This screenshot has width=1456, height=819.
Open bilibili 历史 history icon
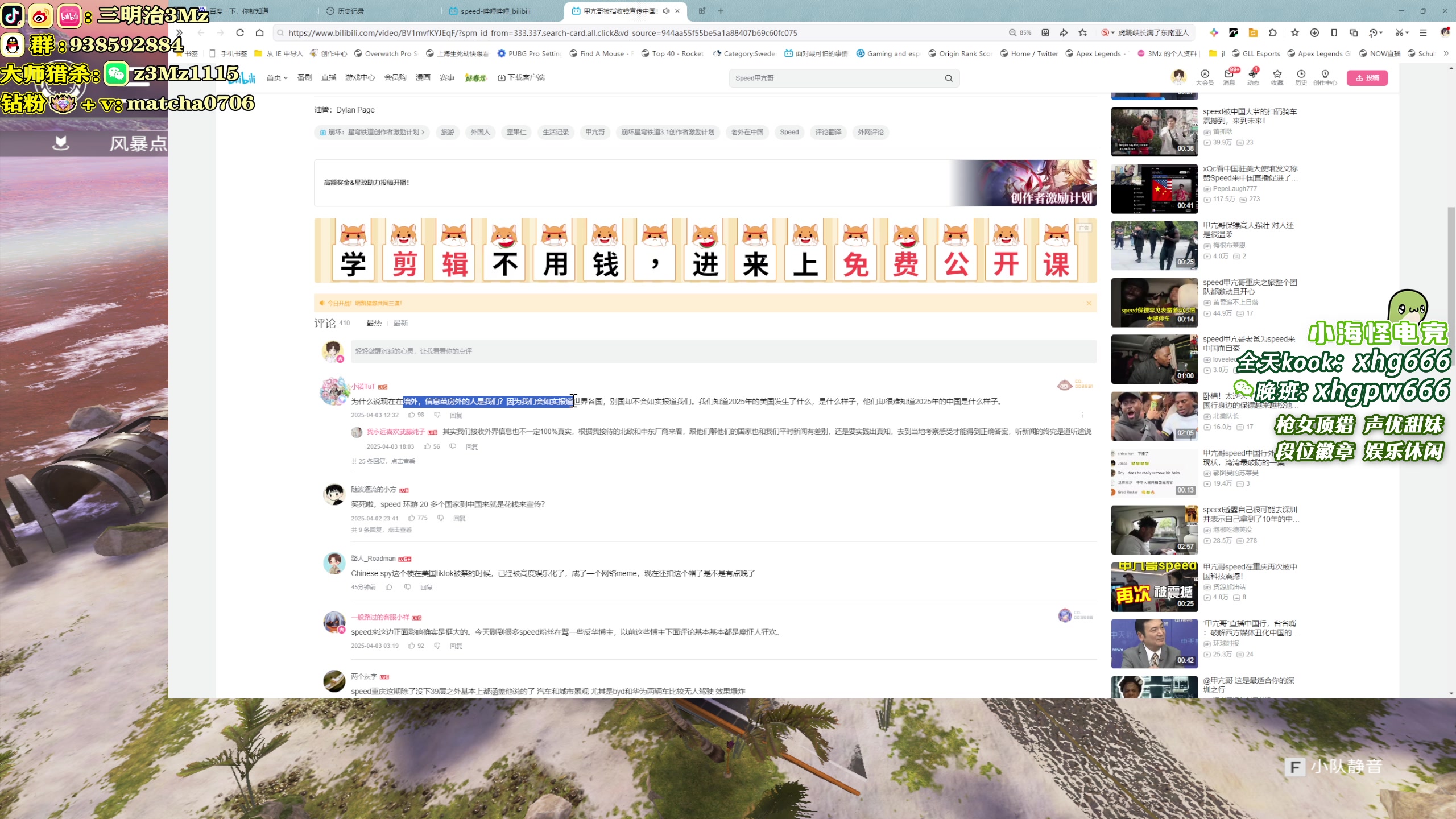coord(1301,77)
